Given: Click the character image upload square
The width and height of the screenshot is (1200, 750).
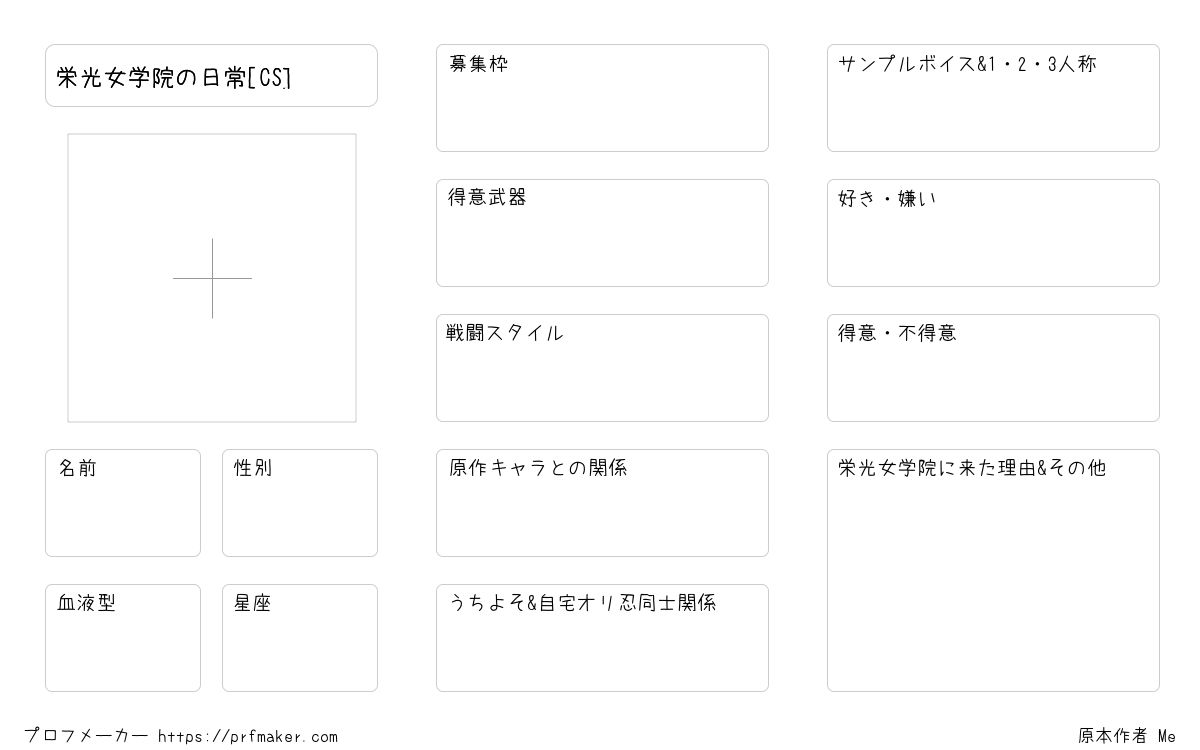Looking at the screenshot, I should click(212, 278).
